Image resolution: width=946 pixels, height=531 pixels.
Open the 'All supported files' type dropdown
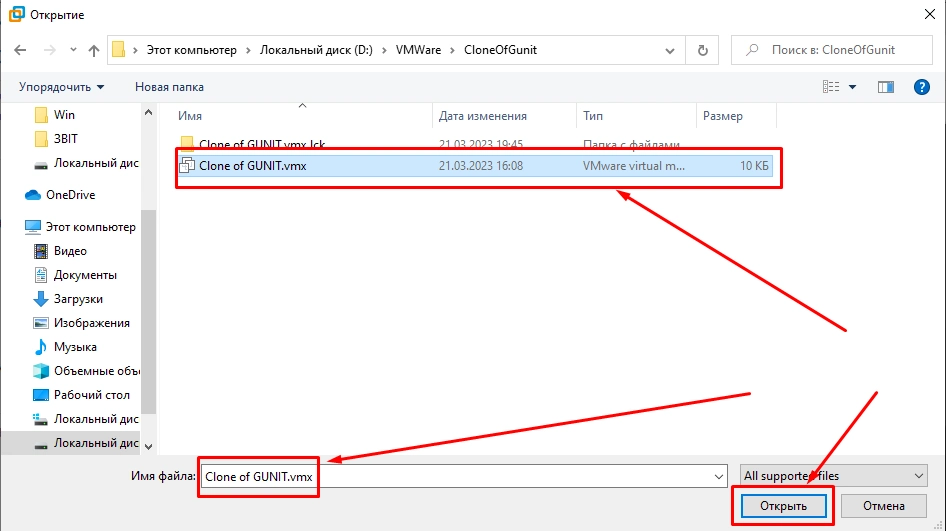pyautogui.click(x=834, y=476)
